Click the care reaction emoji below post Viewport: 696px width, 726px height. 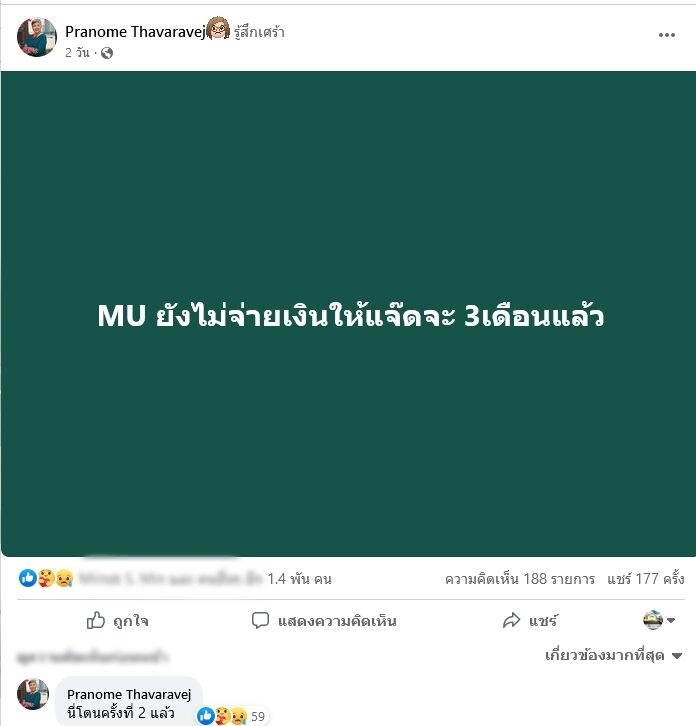[x=45, y=578]
